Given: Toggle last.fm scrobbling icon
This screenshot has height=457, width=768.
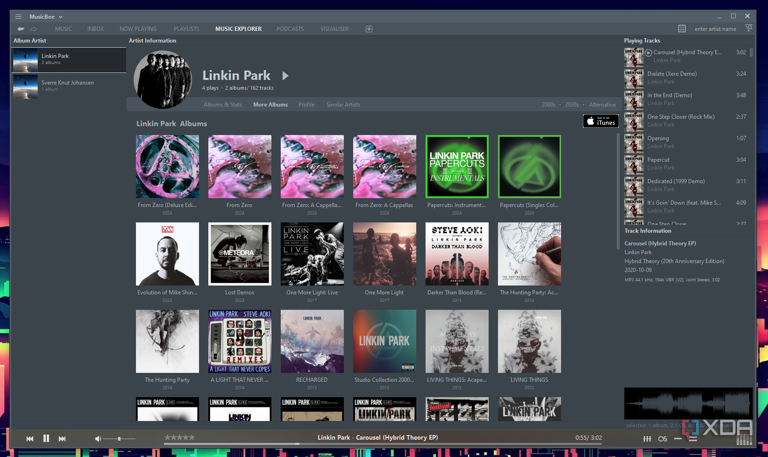Looking at the screenshot, I should tap(662, 438).
